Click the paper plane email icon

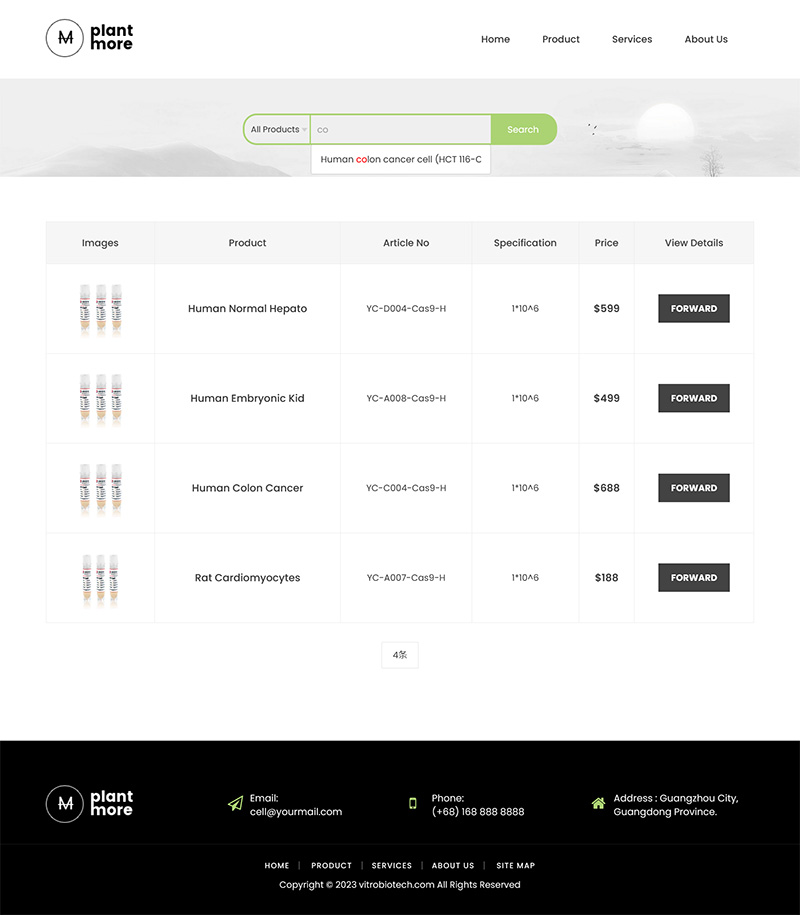click(x=236, y=803)
